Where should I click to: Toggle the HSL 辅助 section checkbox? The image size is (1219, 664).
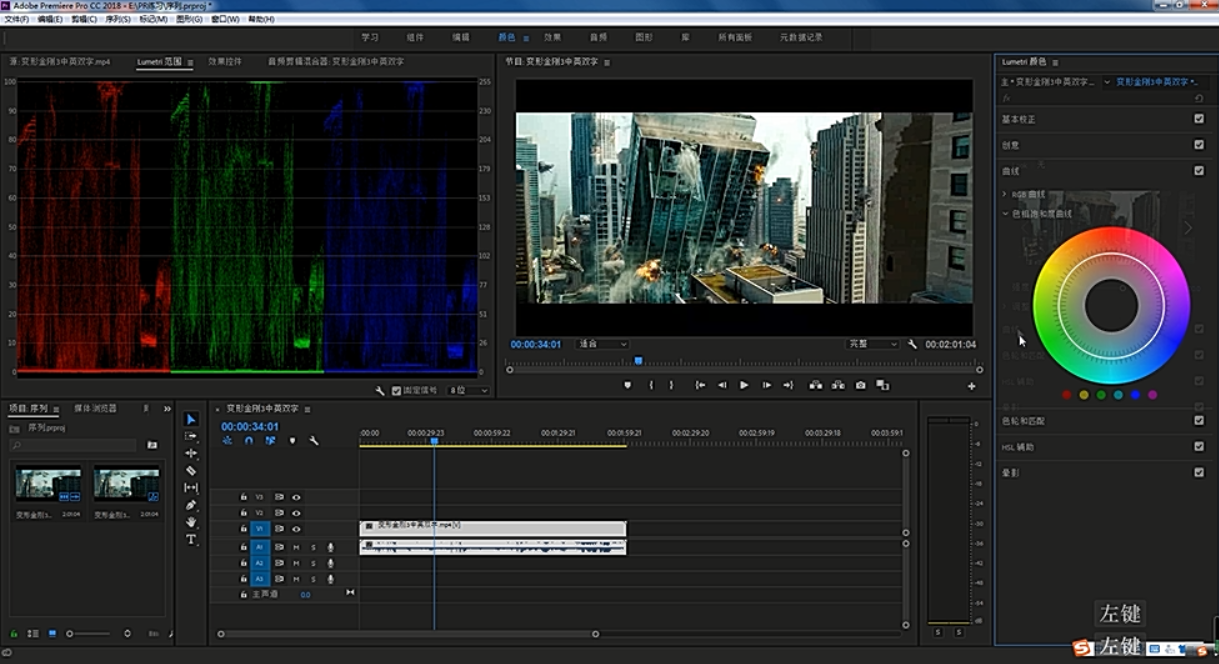pyautogui.click(x=1199, y=447)
